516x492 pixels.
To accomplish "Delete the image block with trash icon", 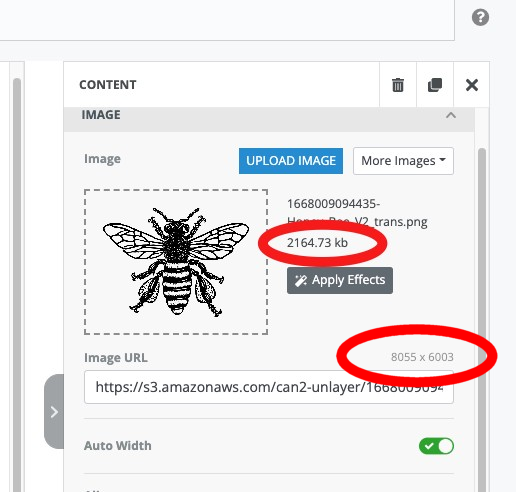I will (398, 85).
